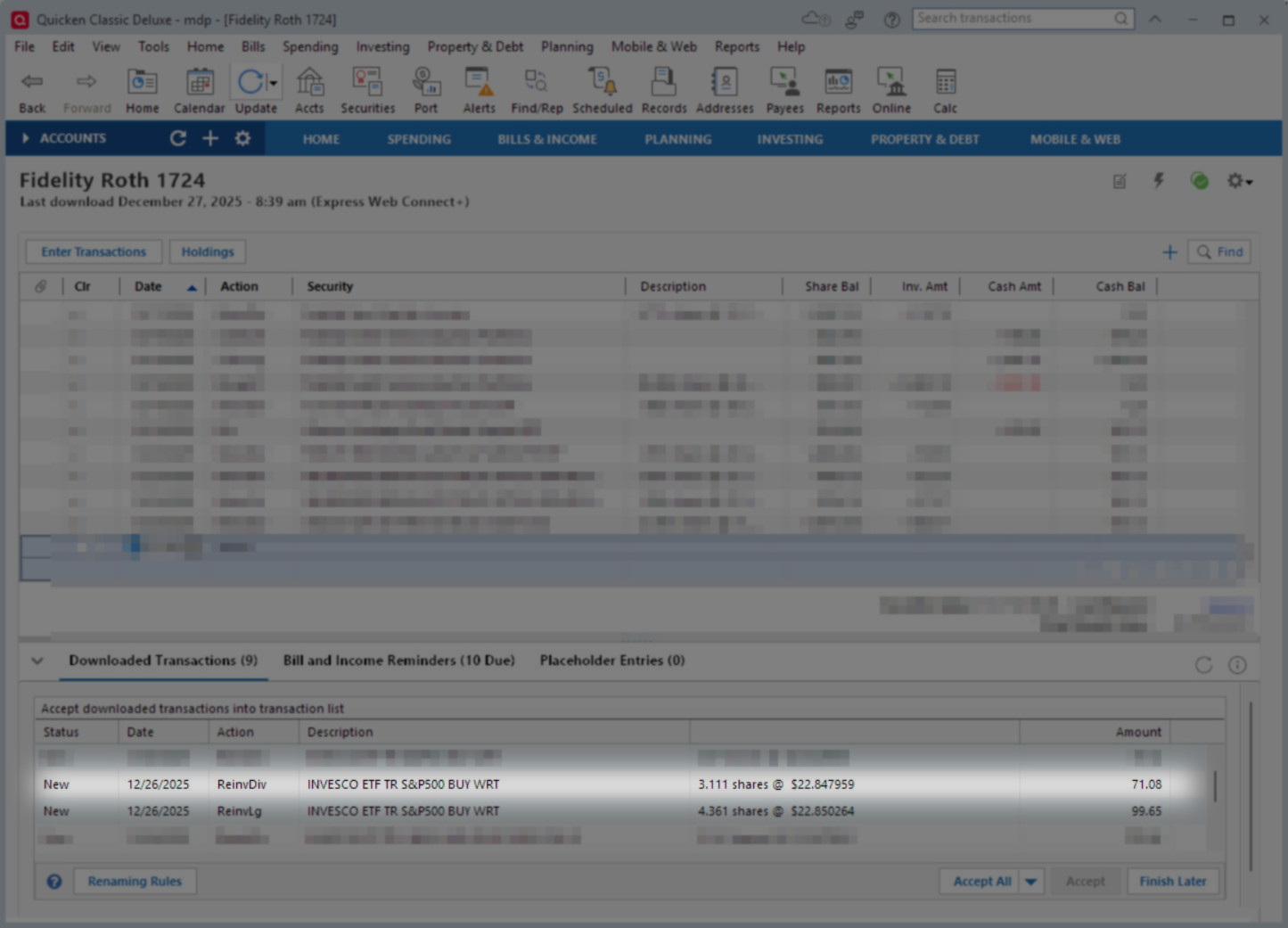Open the File menu
This screenshot has height=928, width=1288.
click(24, 46)
